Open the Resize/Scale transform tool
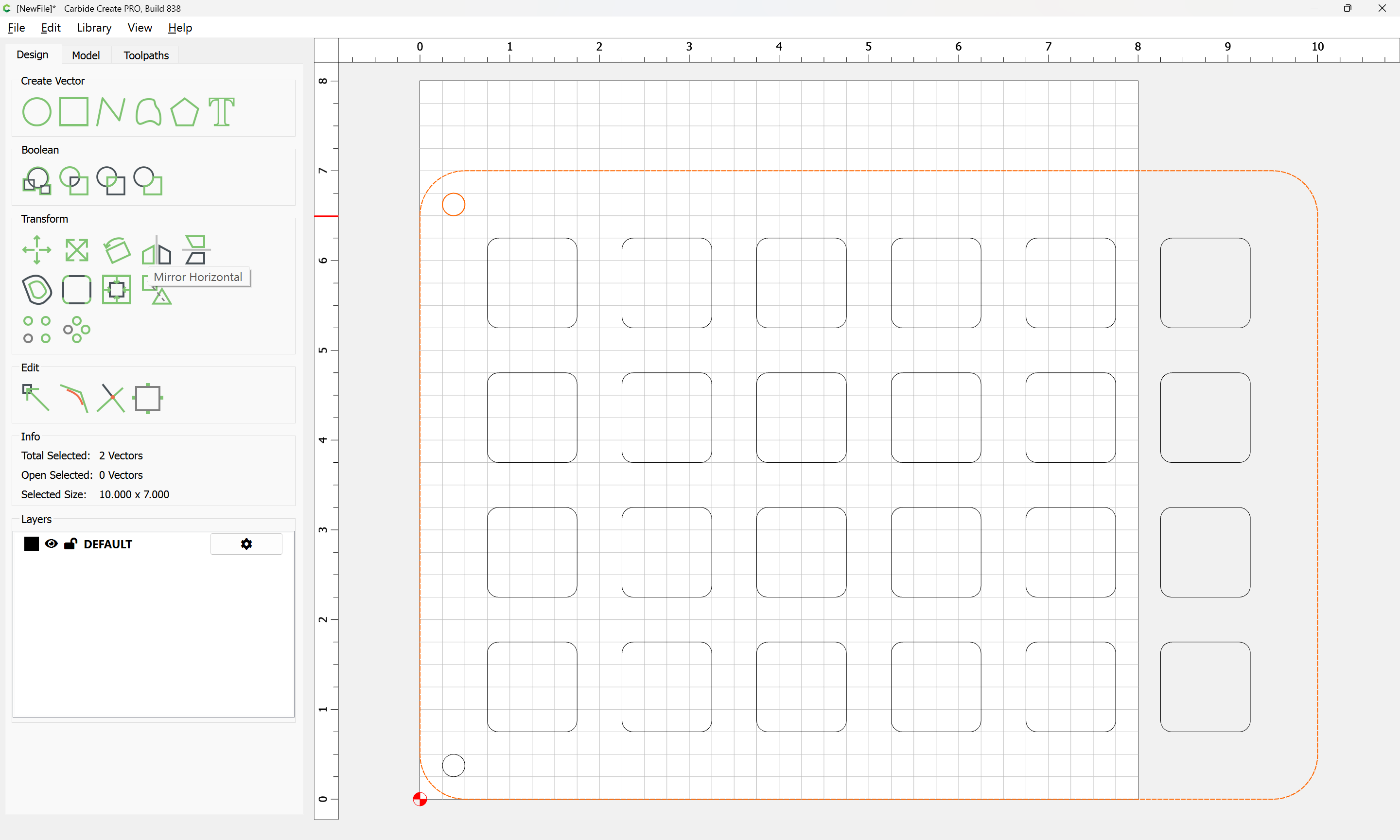Screen dimensions: 1400x840 tap(77, 250)
